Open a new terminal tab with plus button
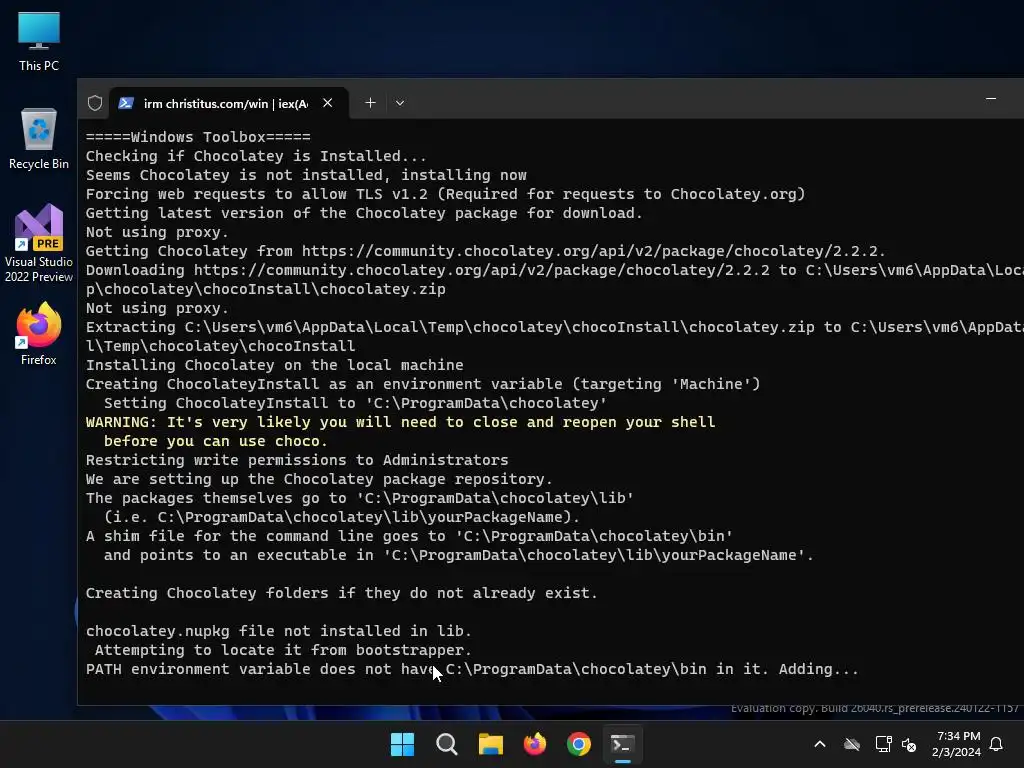The image size is (1024, 768). click(x=370, y=103)
